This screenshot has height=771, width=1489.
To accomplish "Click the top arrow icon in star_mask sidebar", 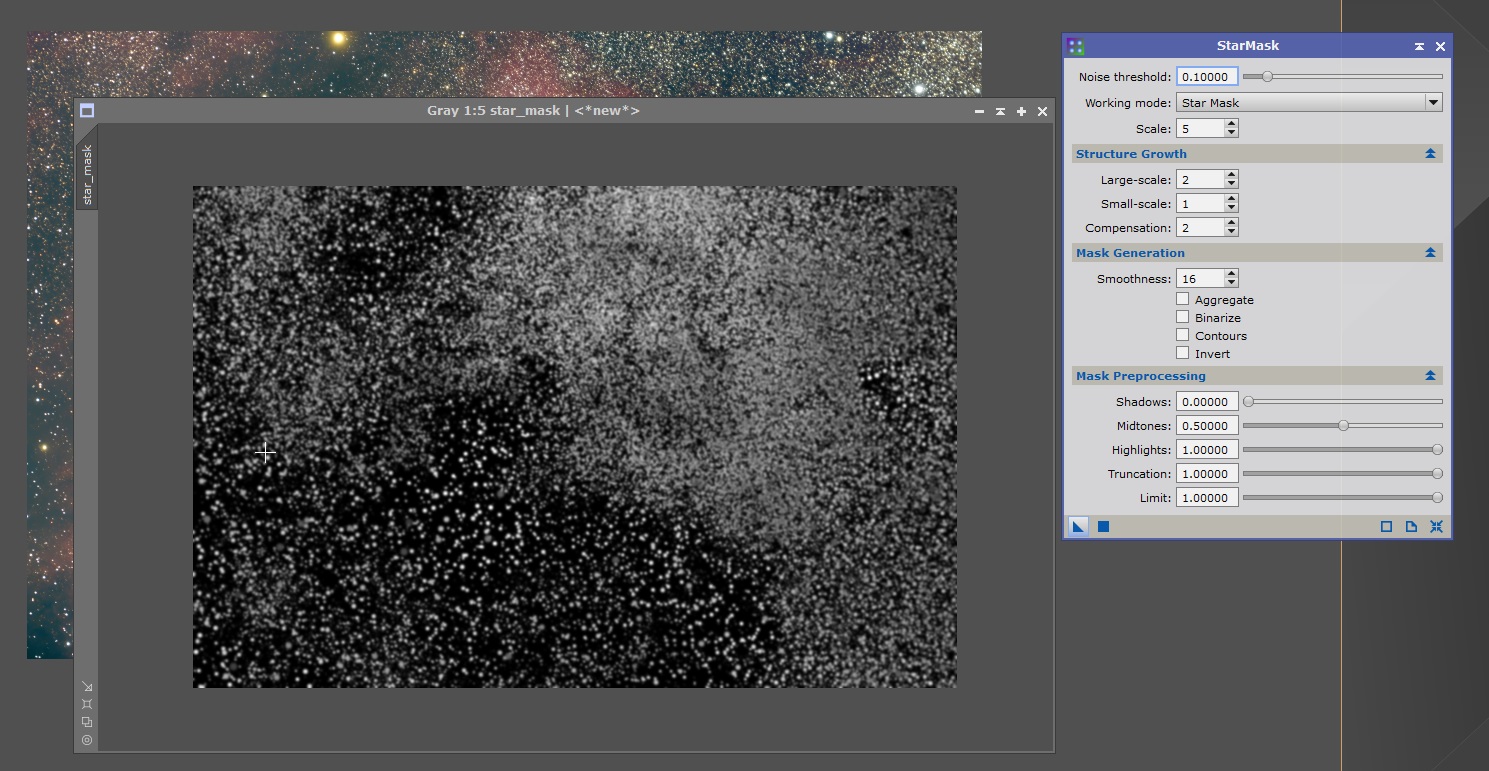I will [x=87, y=686].
